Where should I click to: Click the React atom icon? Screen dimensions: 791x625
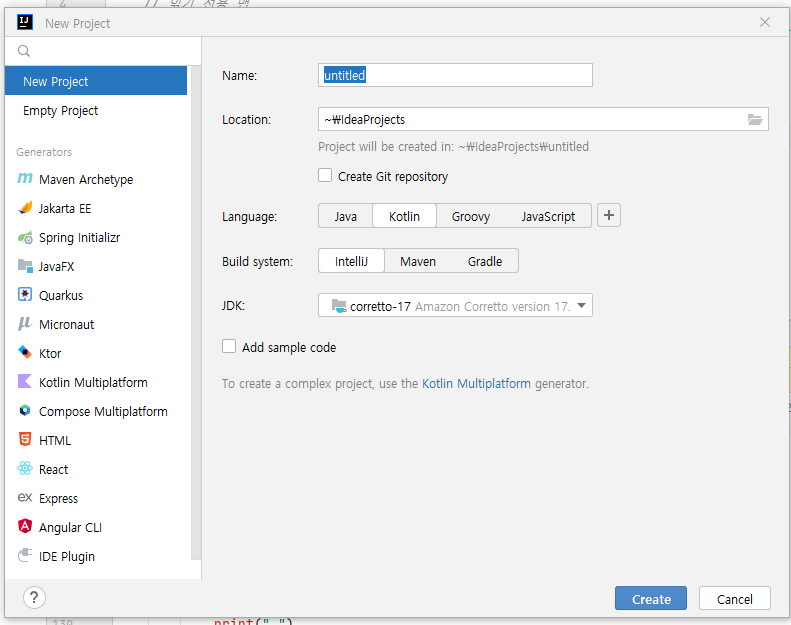coord(25,469)
